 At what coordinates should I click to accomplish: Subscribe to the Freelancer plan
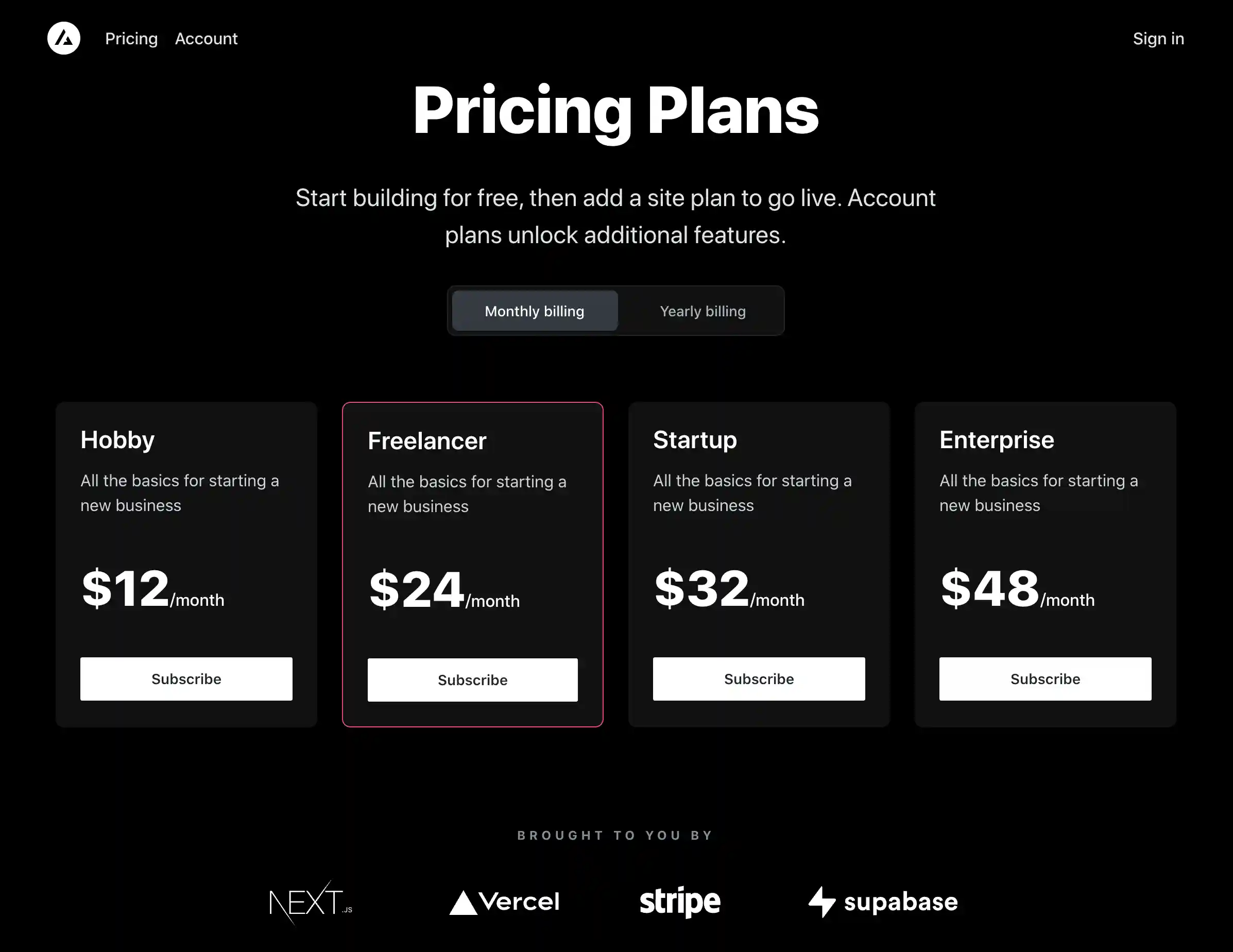pos(472,679)
